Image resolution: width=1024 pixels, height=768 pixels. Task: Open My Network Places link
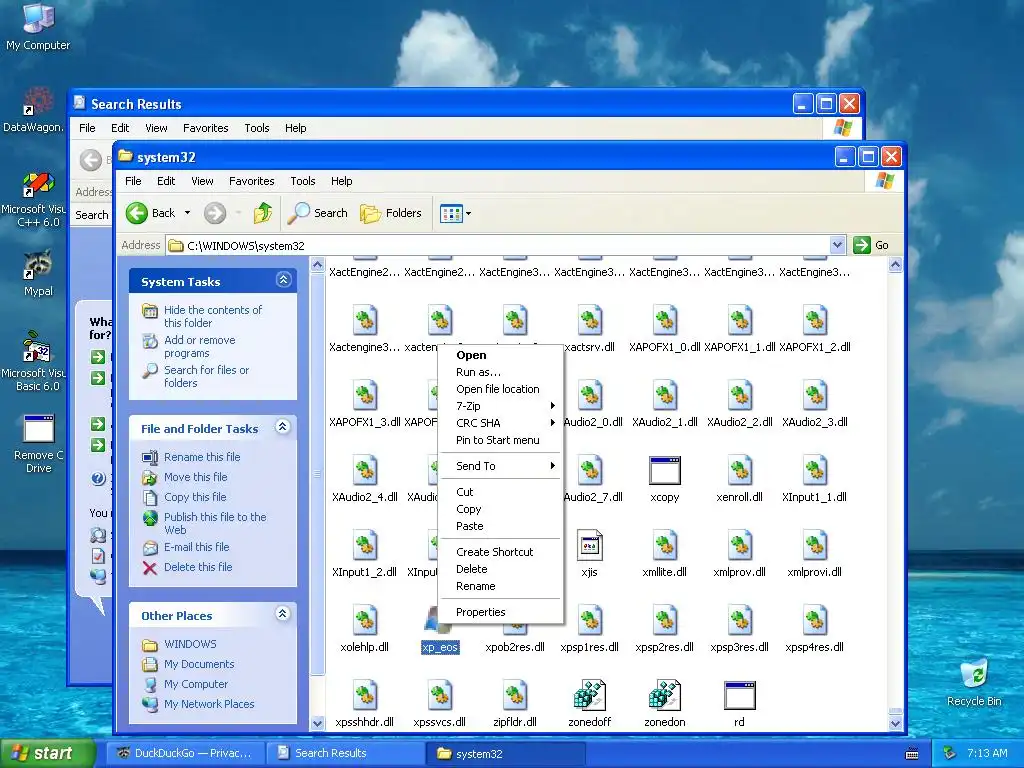(208, 704)
